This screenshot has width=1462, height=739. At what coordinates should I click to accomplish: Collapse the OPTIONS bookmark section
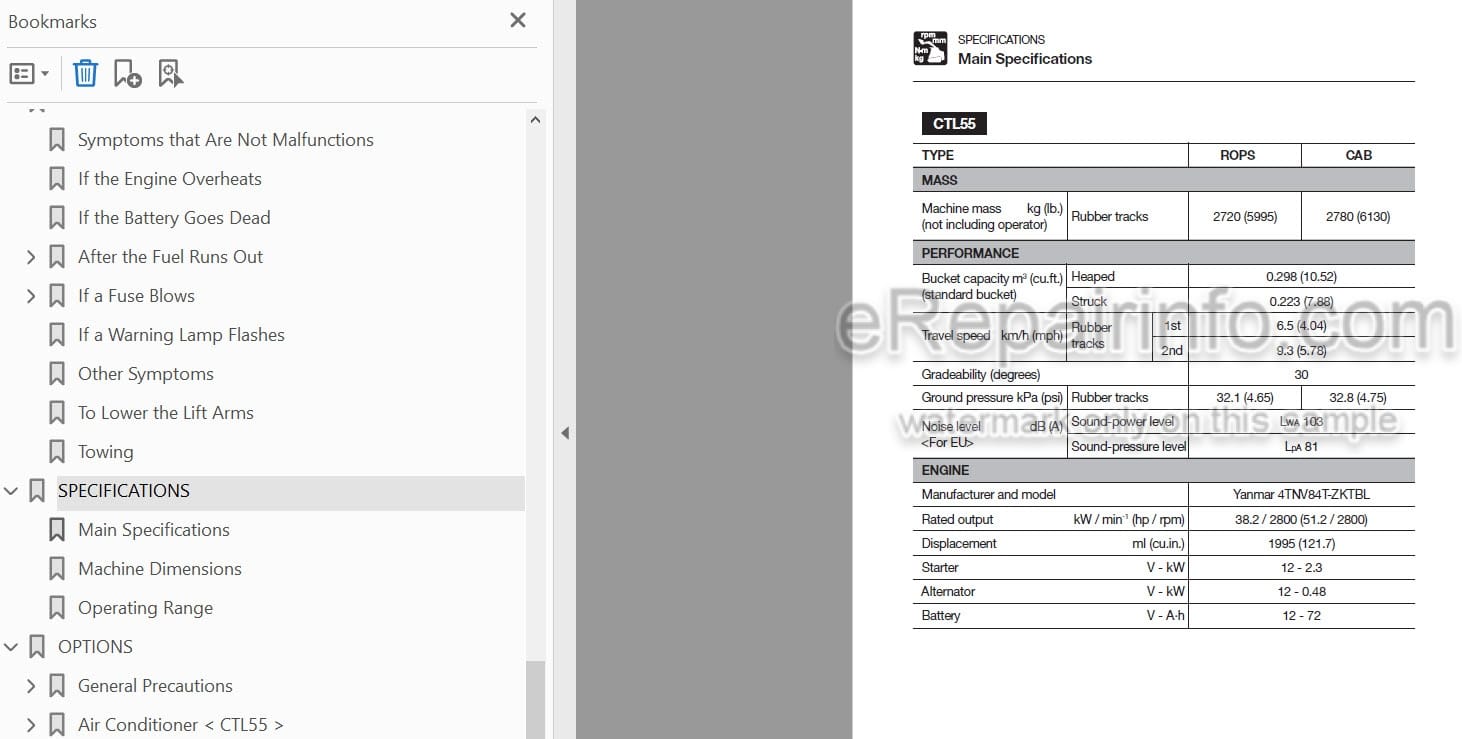(x=11, y=647)
